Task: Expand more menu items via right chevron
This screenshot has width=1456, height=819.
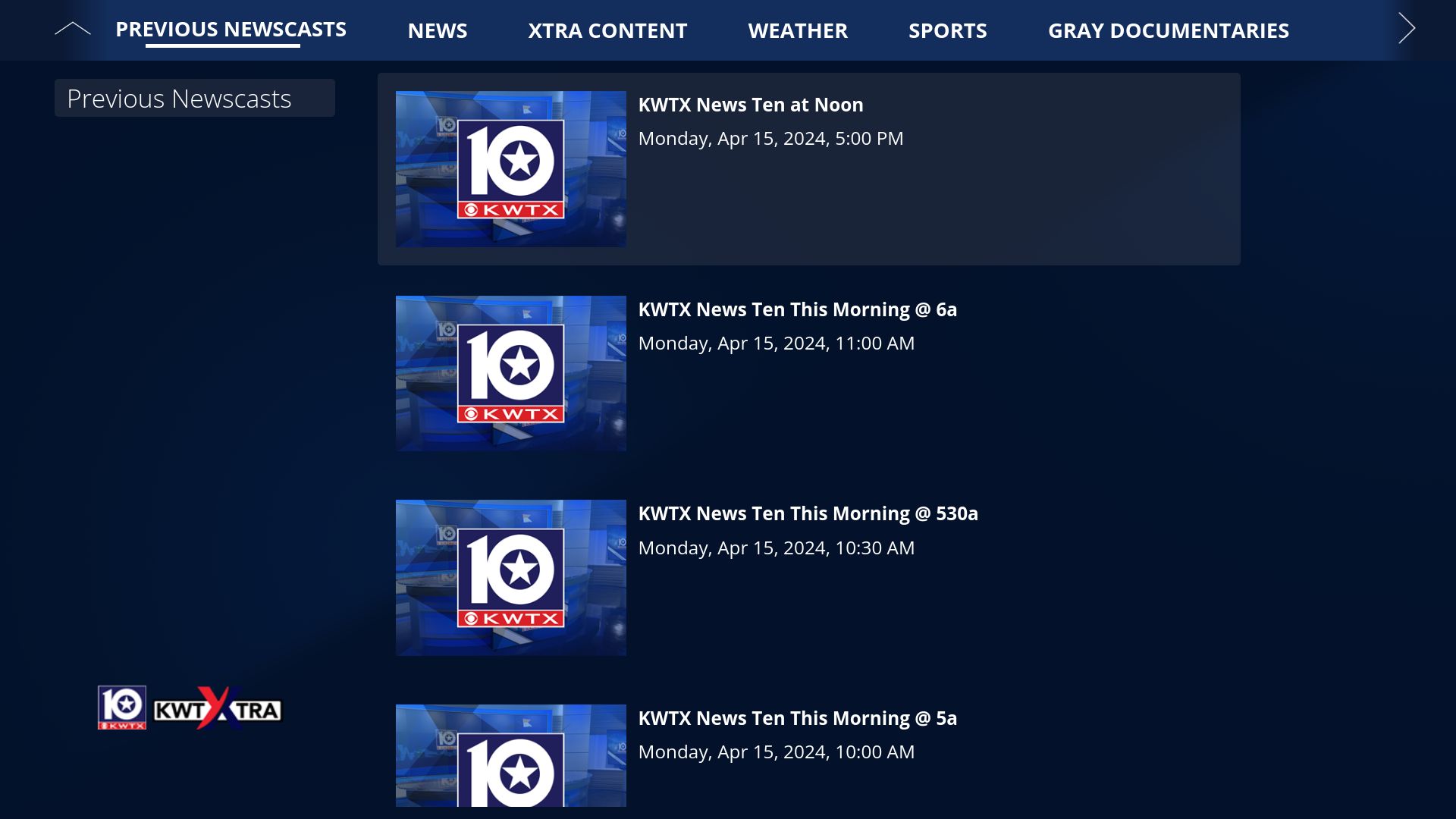Action: point(1407,27)
